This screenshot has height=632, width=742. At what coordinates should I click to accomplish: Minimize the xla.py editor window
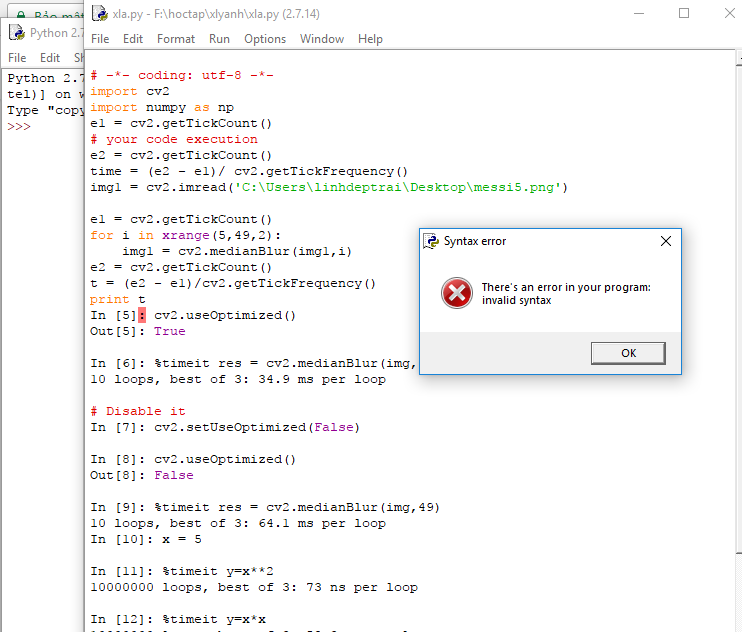point(637,14)
